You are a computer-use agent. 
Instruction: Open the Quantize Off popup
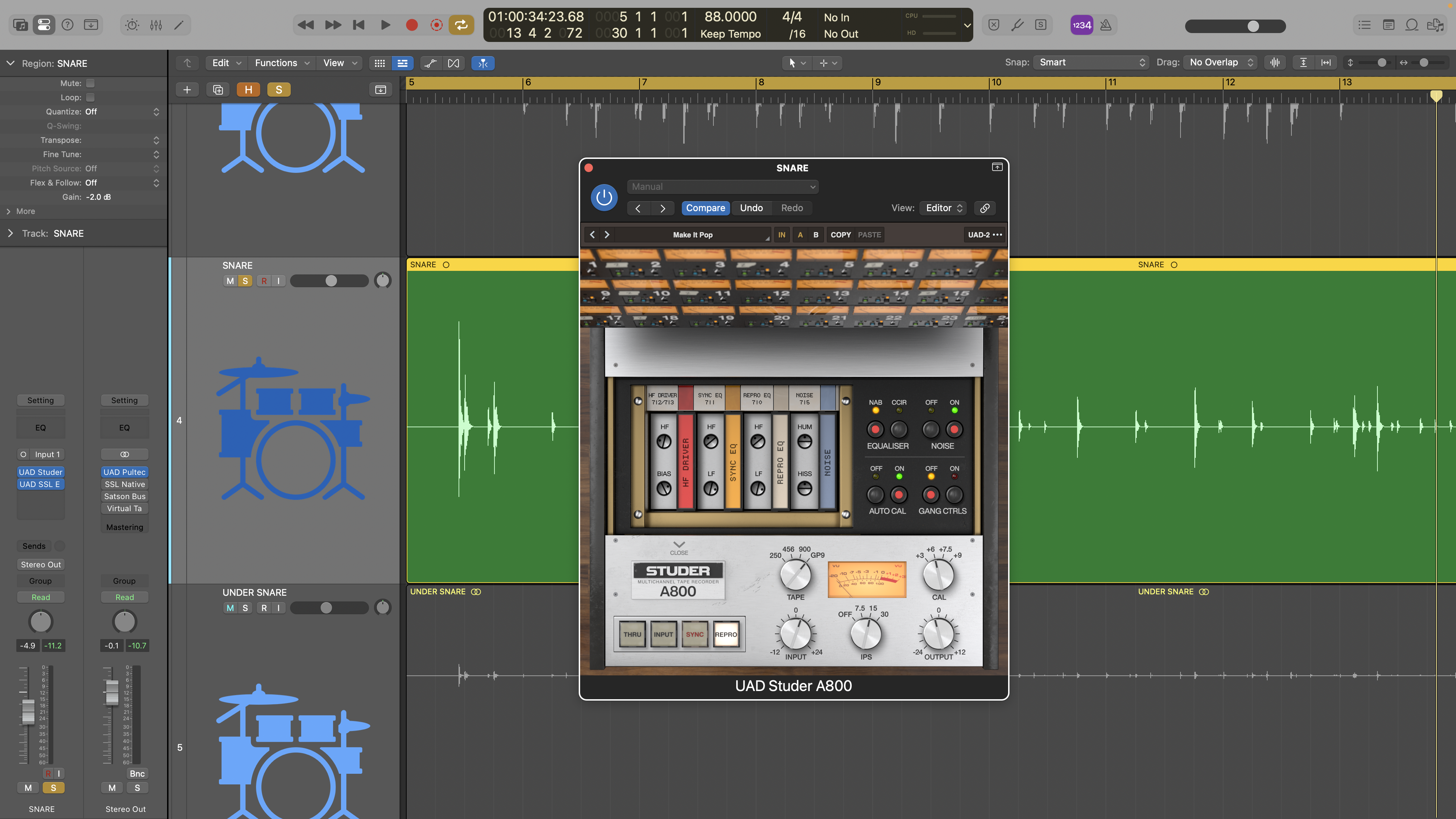click(x=122, y=111)
